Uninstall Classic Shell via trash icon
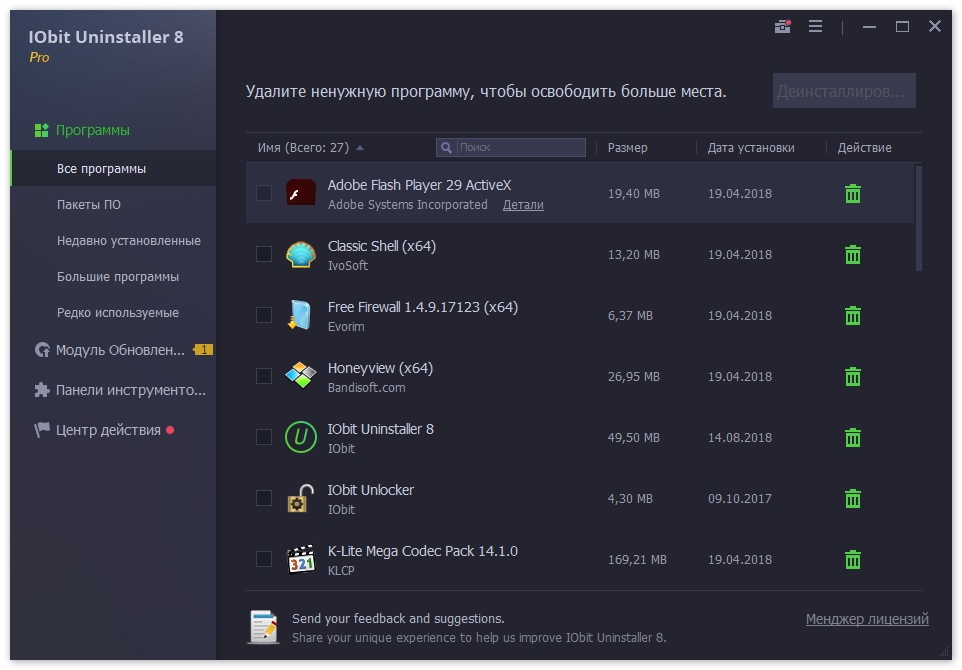Image resolution: width=962 pixels, height=670 pixels. [x=853, y=254]
